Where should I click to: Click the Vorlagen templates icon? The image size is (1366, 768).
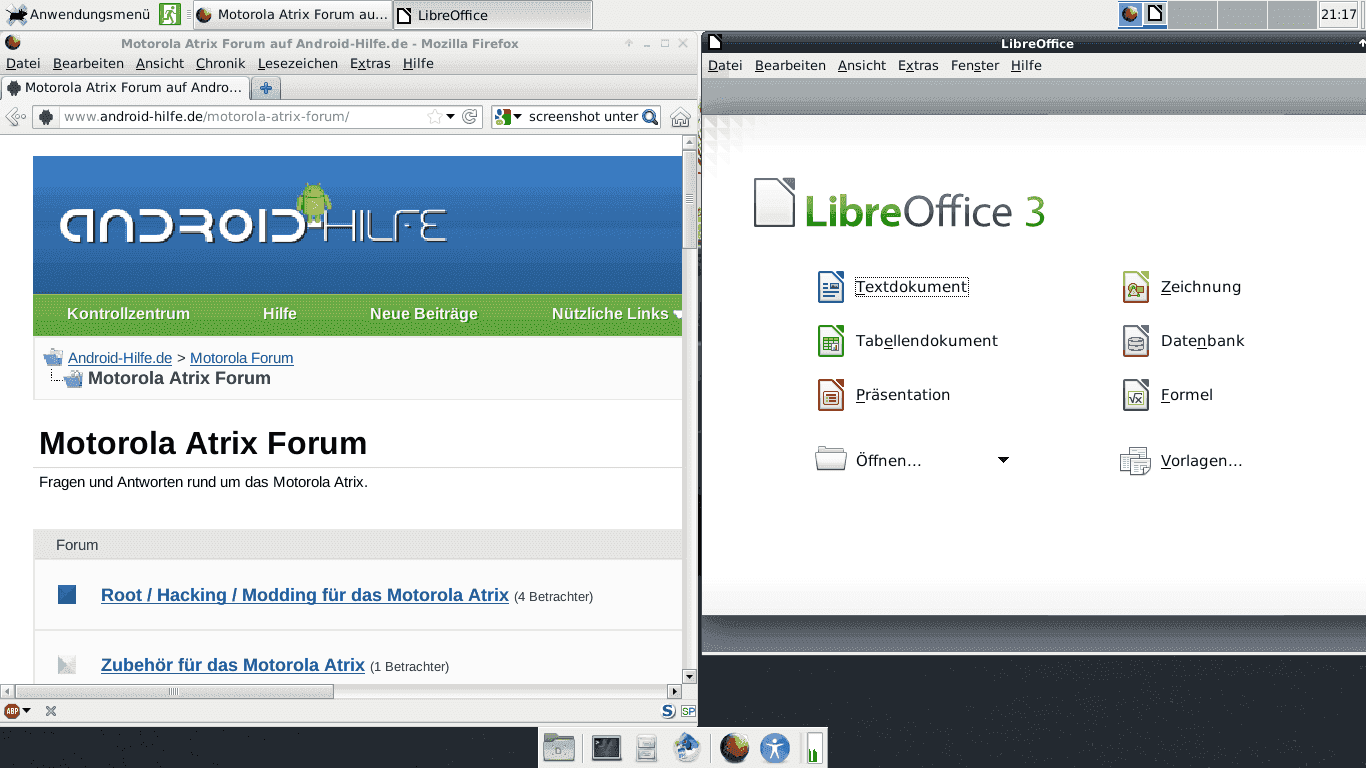[1136, 461]
